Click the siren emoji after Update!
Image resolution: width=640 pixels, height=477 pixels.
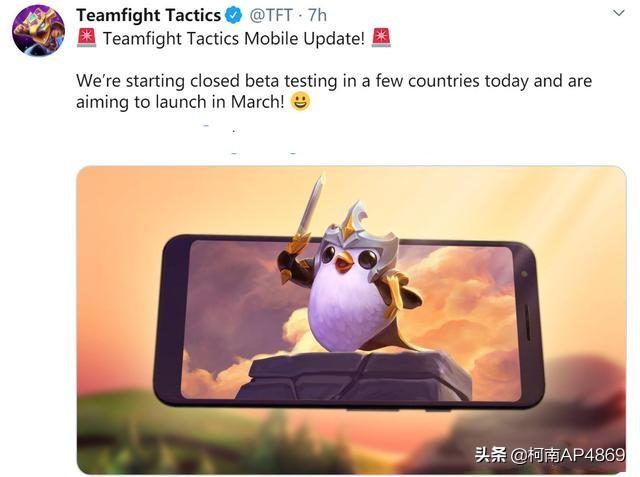[x=381, y=38]
